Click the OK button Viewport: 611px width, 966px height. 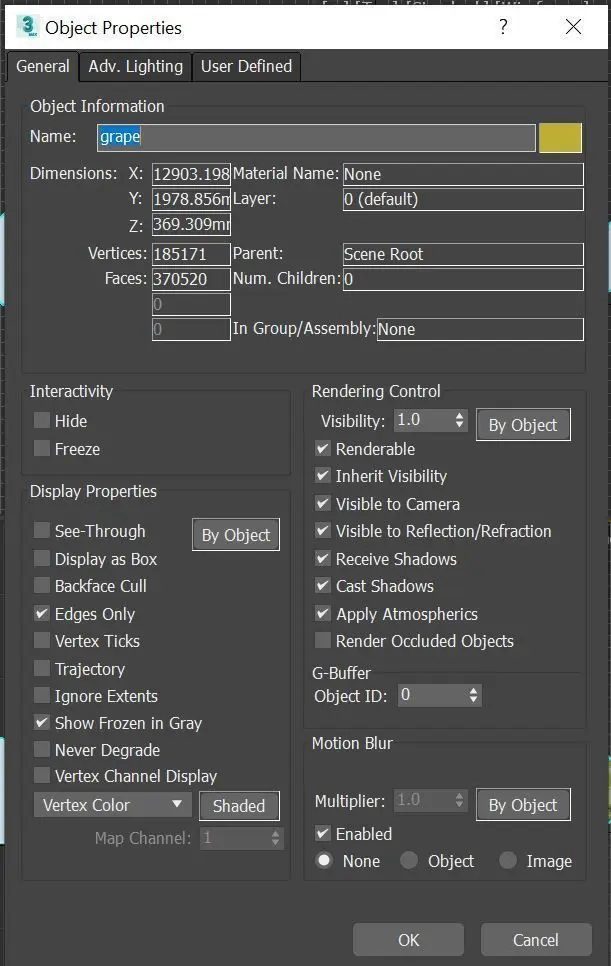click(408, 940)
